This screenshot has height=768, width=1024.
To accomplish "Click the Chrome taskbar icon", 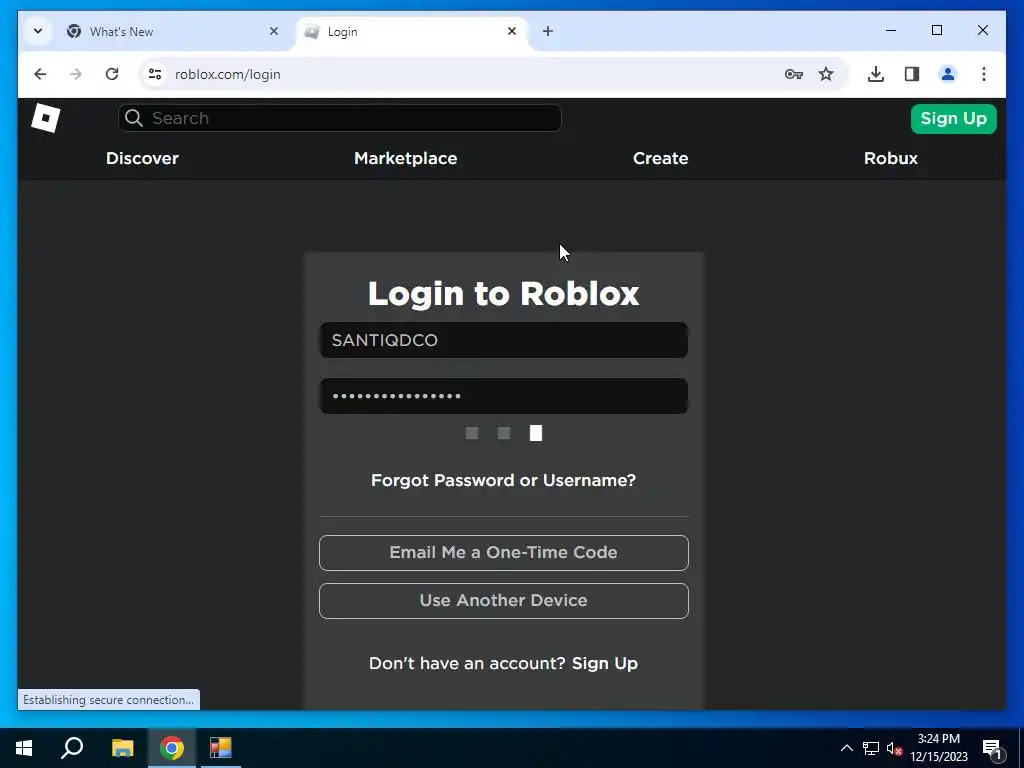I will (x=172, y=748).
